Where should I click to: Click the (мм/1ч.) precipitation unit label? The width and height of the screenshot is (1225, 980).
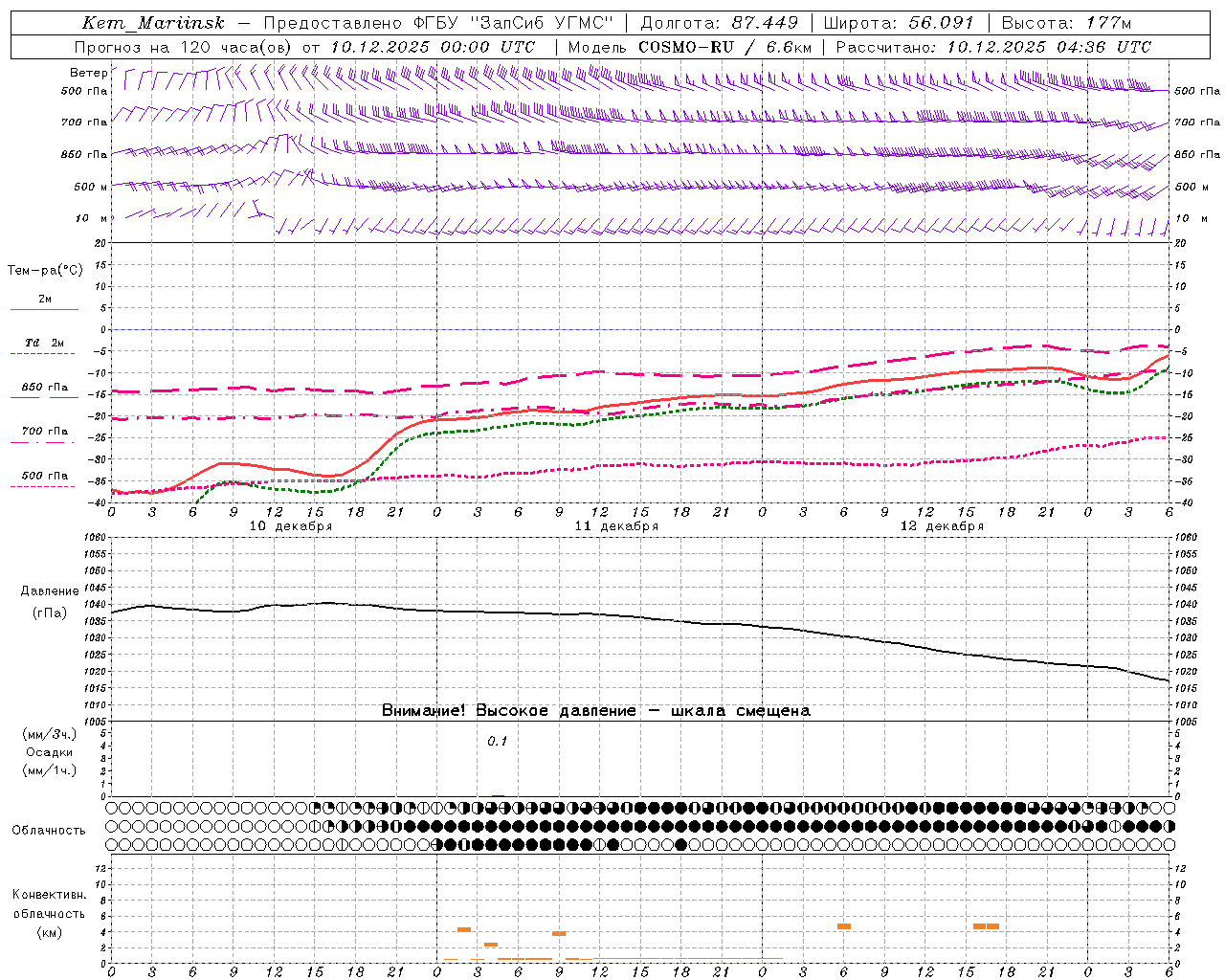(50, 770)
